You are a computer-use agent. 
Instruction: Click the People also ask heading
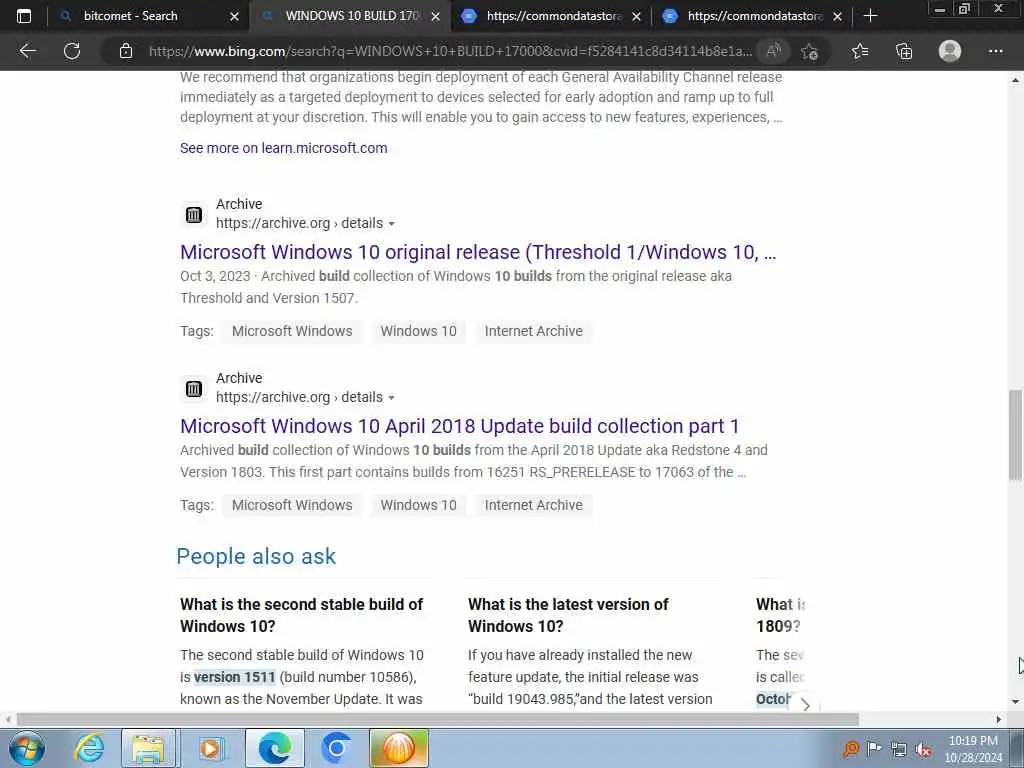[x=256, y=556]
